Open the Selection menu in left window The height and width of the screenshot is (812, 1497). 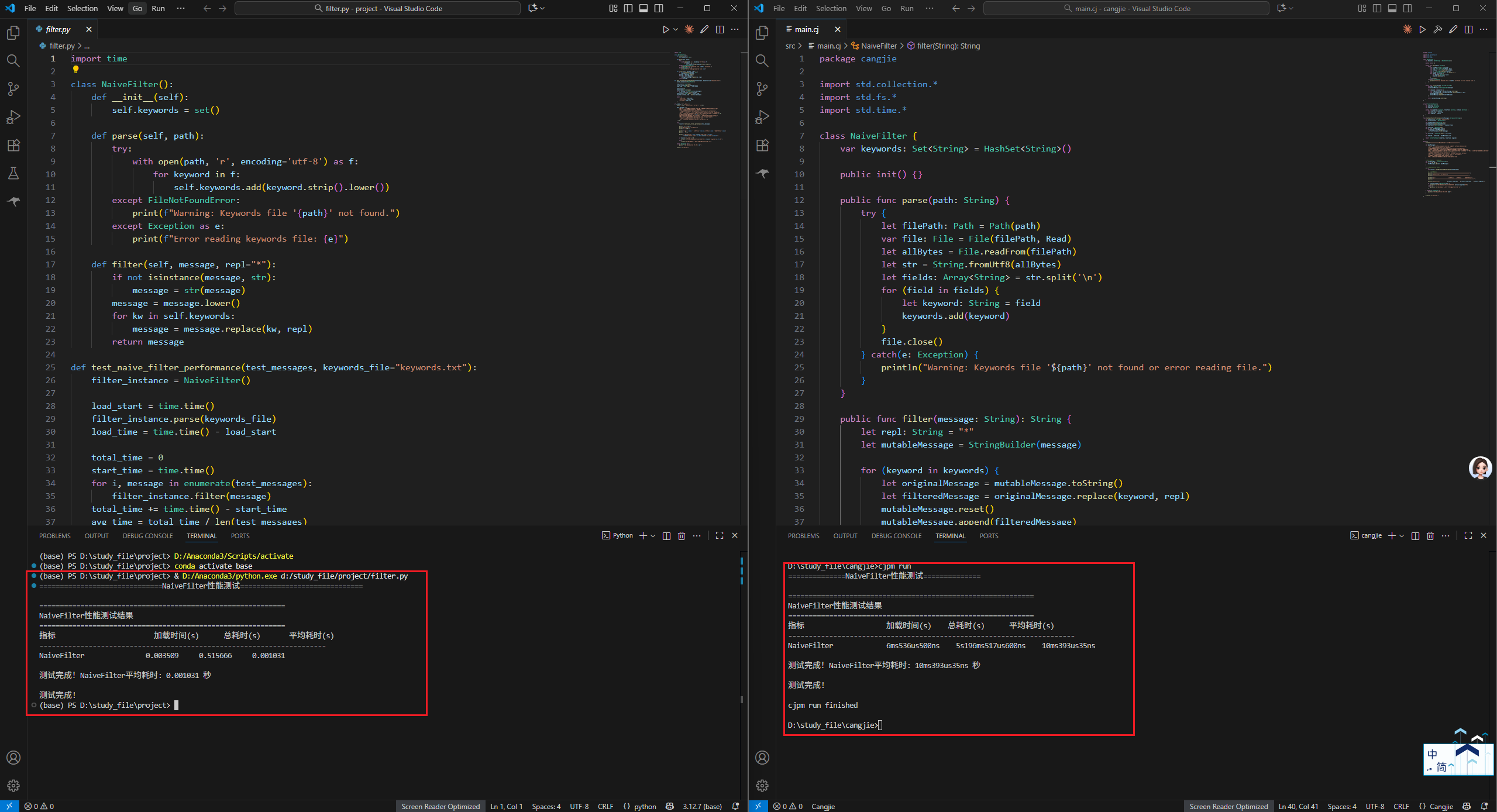click(82, 8)
